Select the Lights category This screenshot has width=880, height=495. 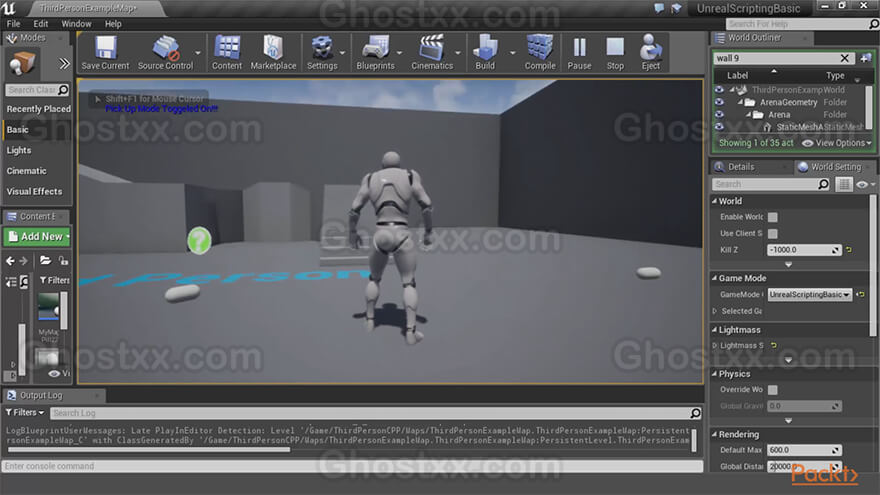click(19, 150)
